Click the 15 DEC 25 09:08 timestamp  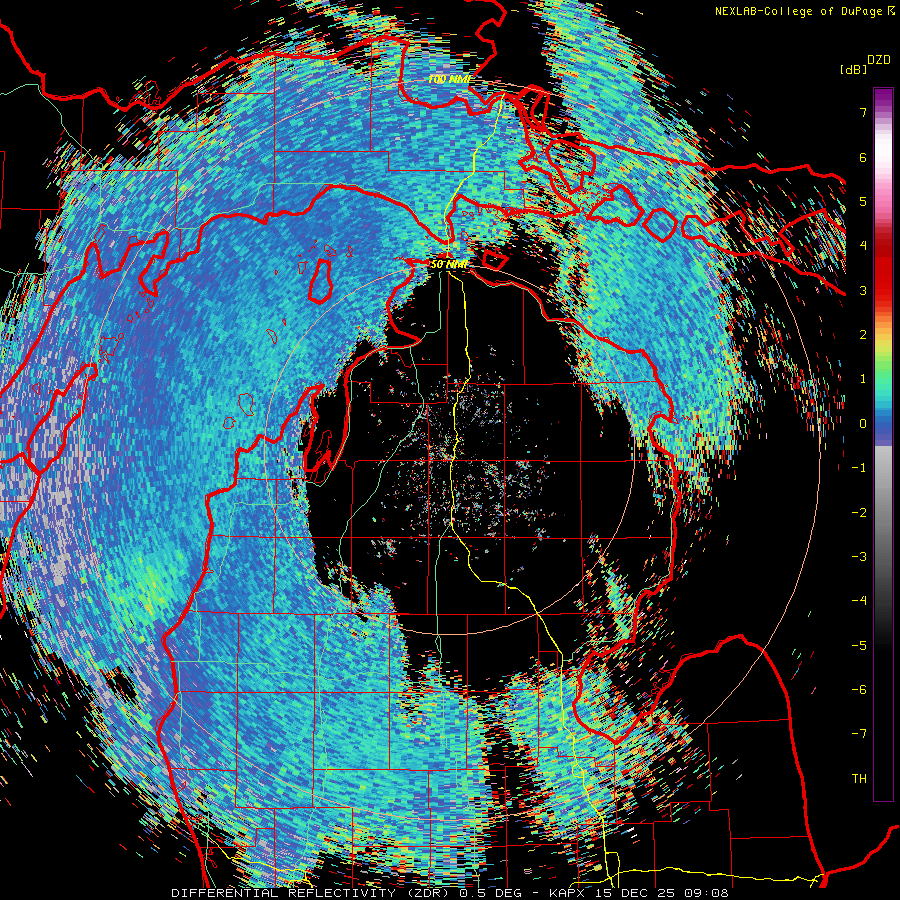(663, 893)
